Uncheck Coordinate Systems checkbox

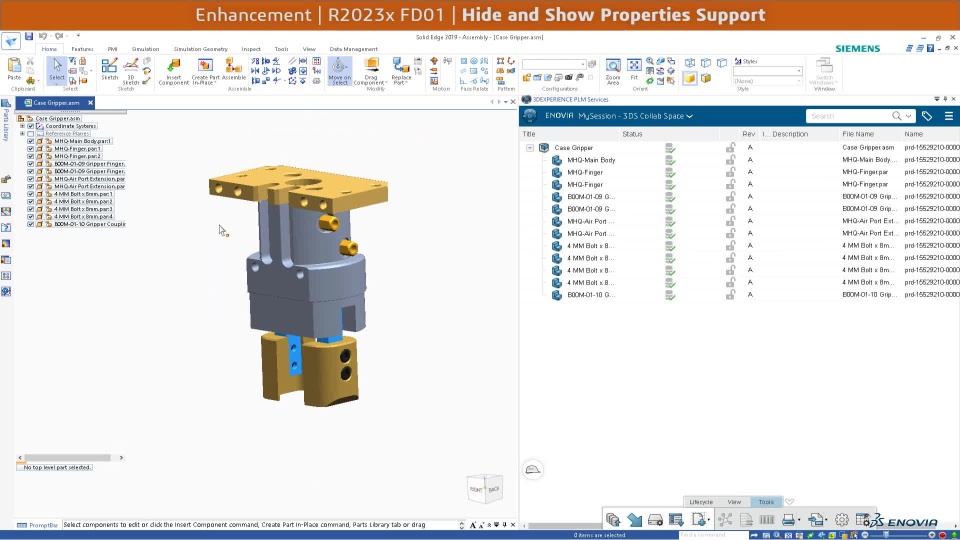[31, 126]
